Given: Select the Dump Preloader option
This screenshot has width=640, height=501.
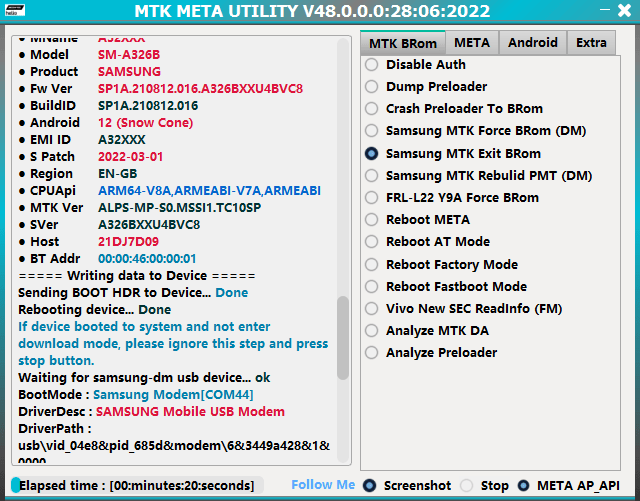Looking at the screenshot, I should 426,87.
